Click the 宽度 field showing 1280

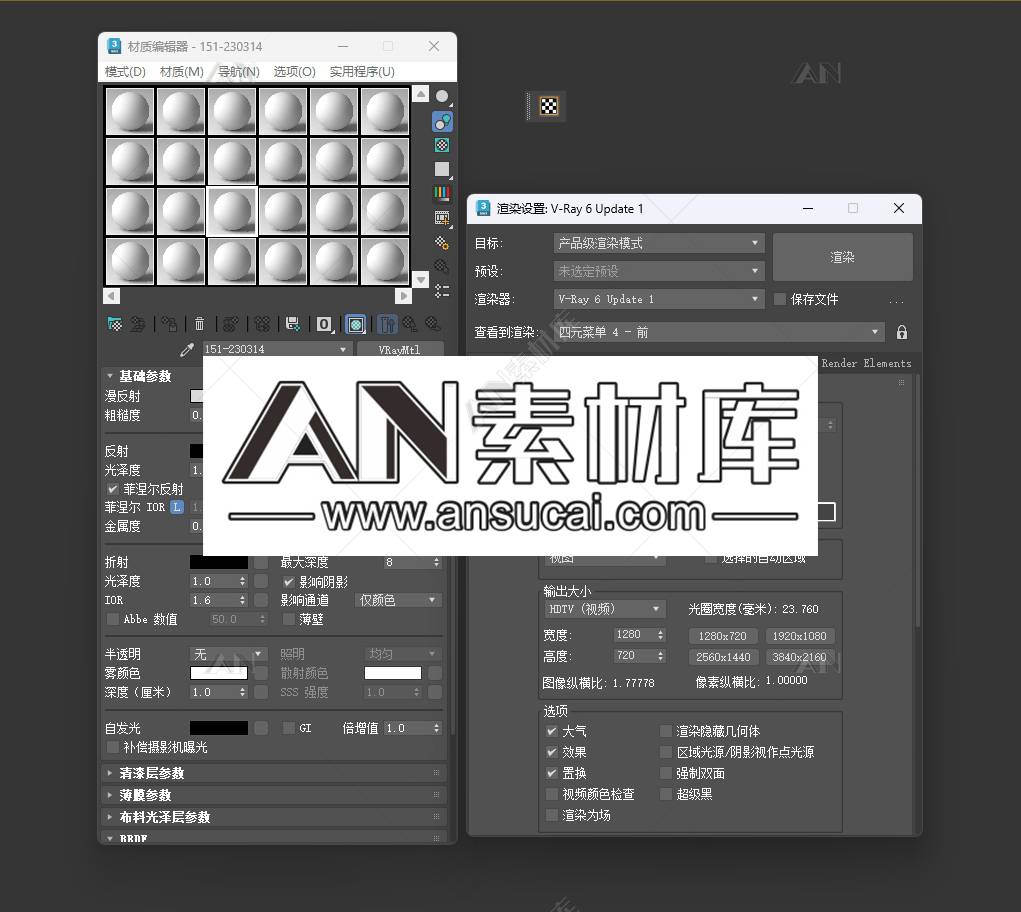coord(634,635)
